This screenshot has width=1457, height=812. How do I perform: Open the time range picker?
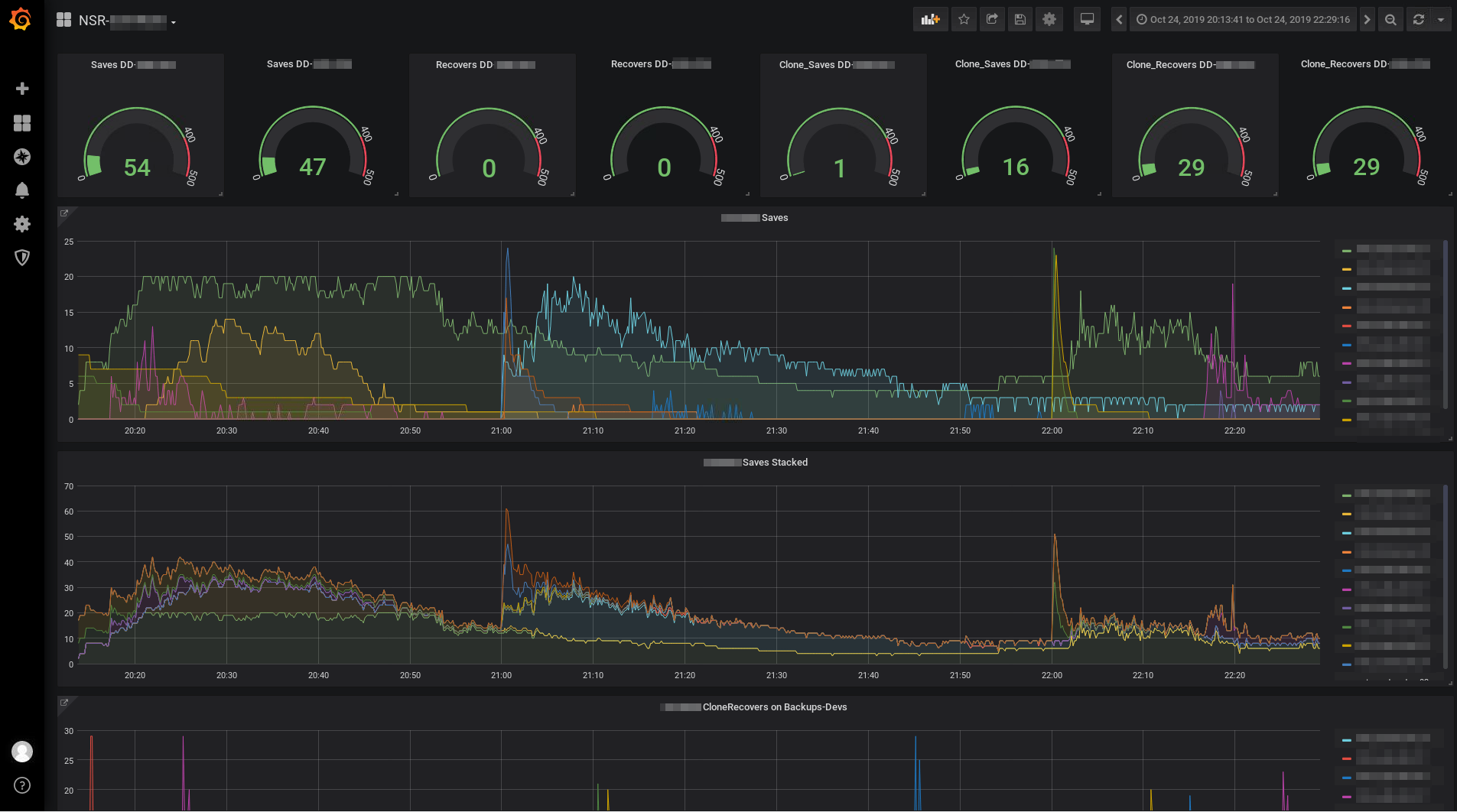pyautogui.click(x=1243, y=20)
